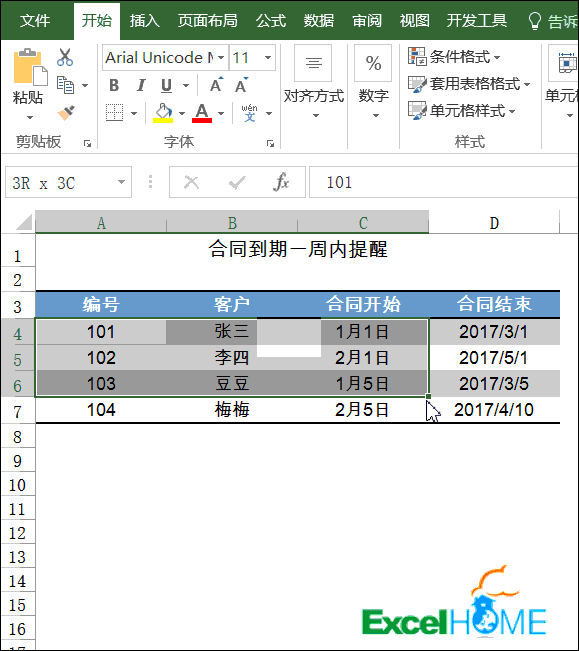This screenshot has height=651, width=579.
Task: Switch to the Review (审阅) tab
Action: (367, 20)
